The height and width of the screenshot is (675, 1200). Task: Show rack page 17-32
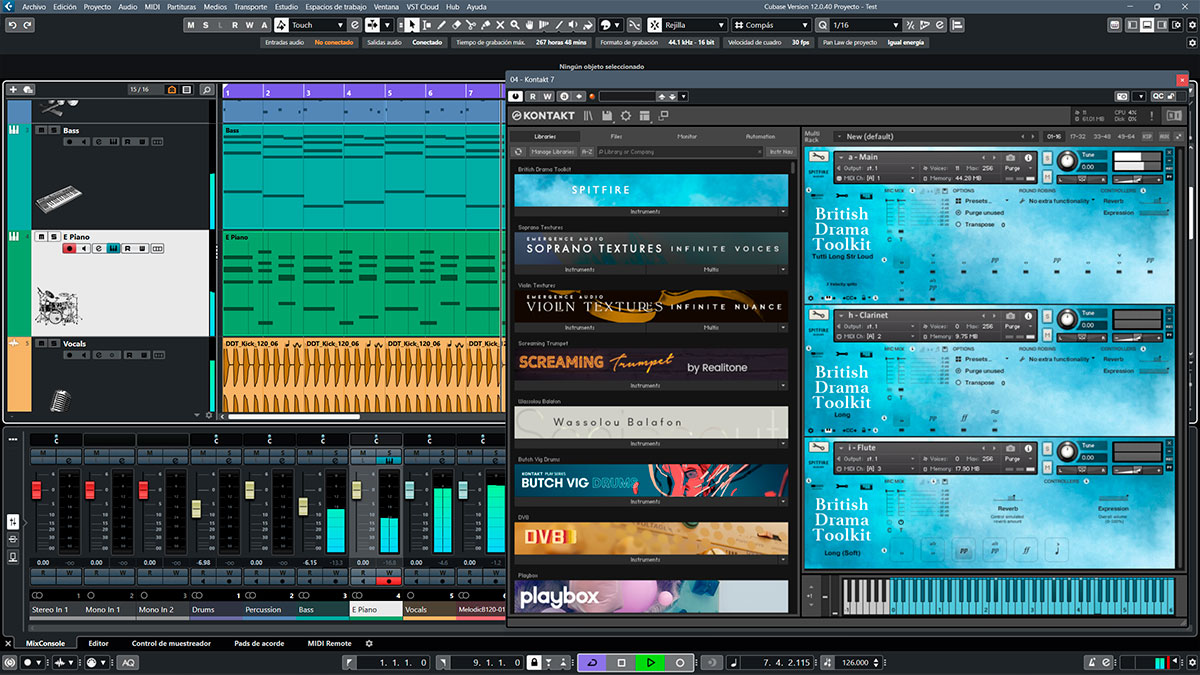pyautogui.click(x=1077, y=136)
